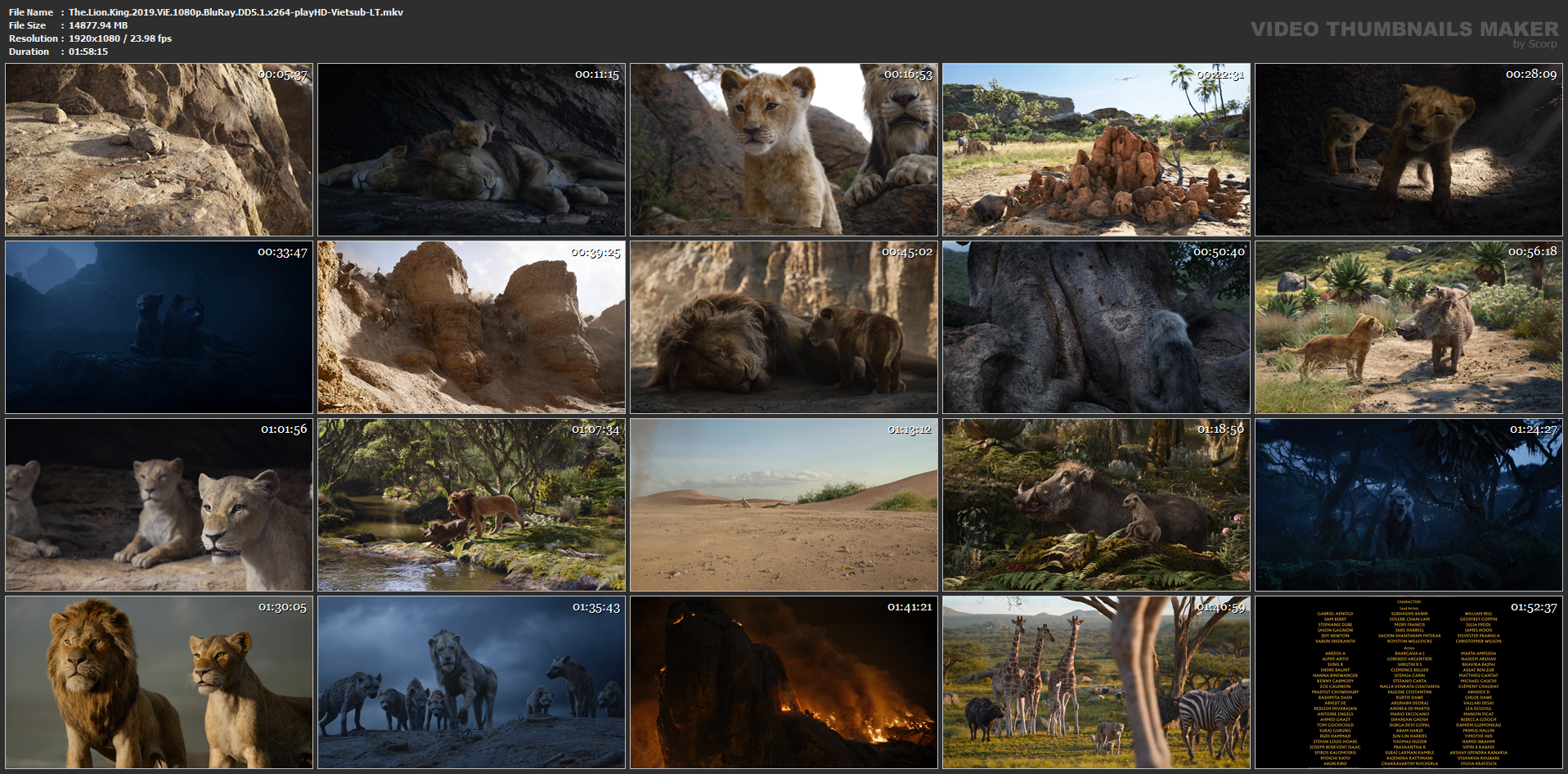Open the lion cub thumbnail at 00:16:53
This screenshot has height=774, width=1568.
pos(784,150)
